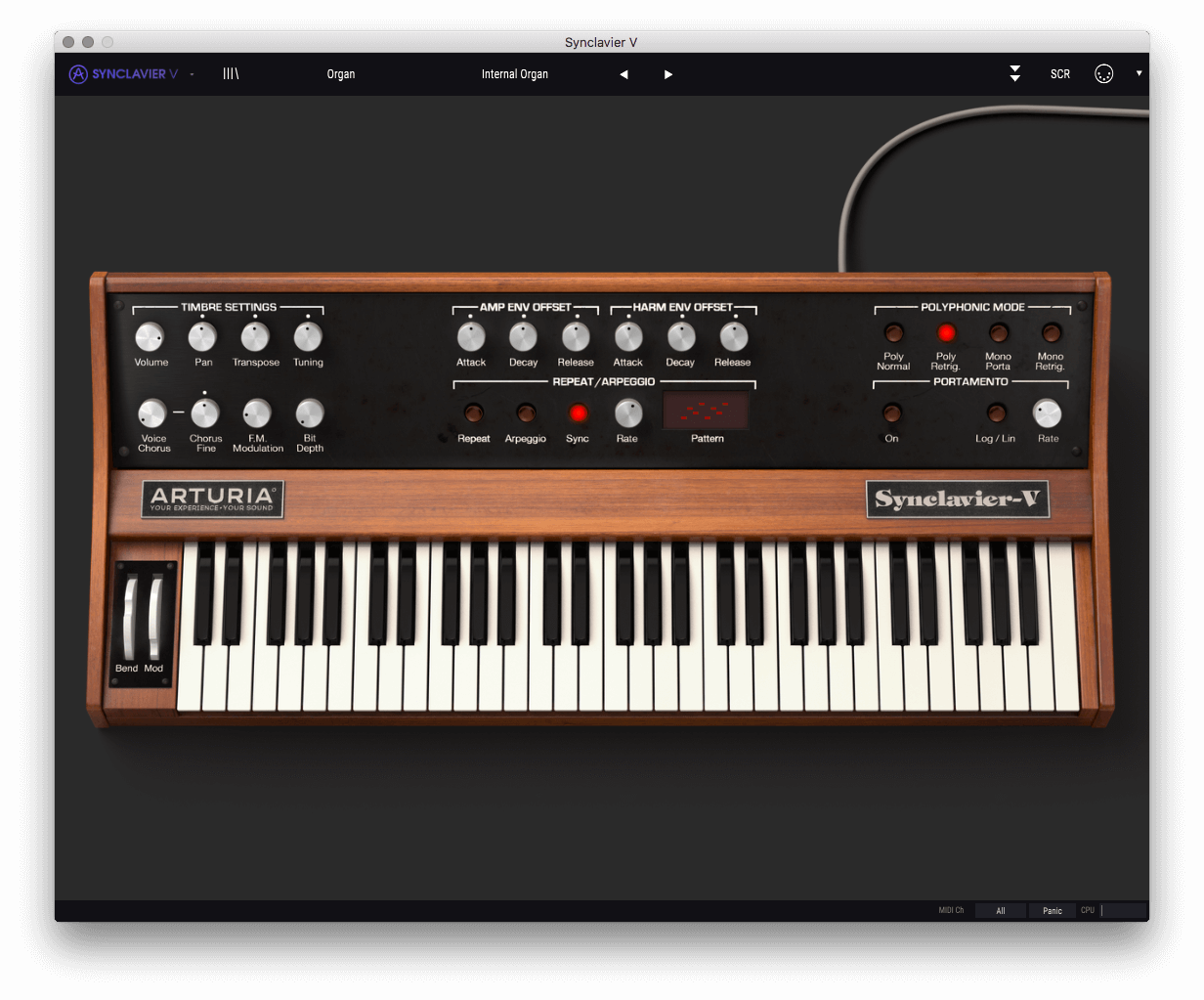
Task: Click the Repeat/Arpeggio Rate knob
Action: pyautogui.click(x=628, y=413)
